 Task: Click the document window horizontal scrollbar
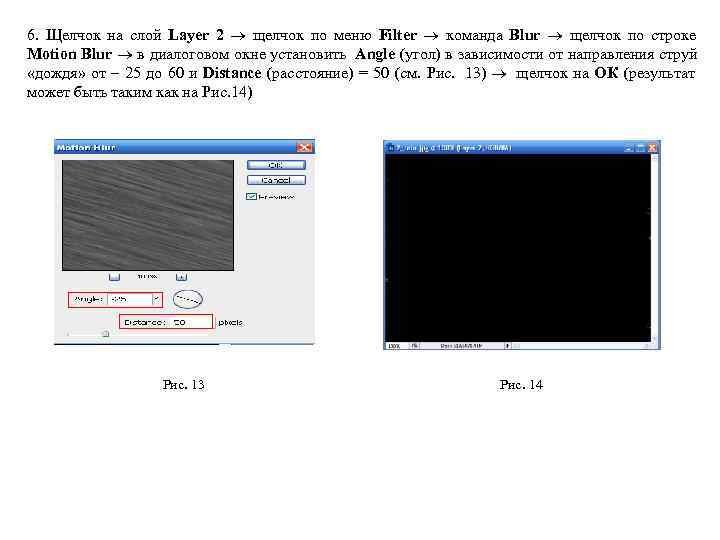580,346
